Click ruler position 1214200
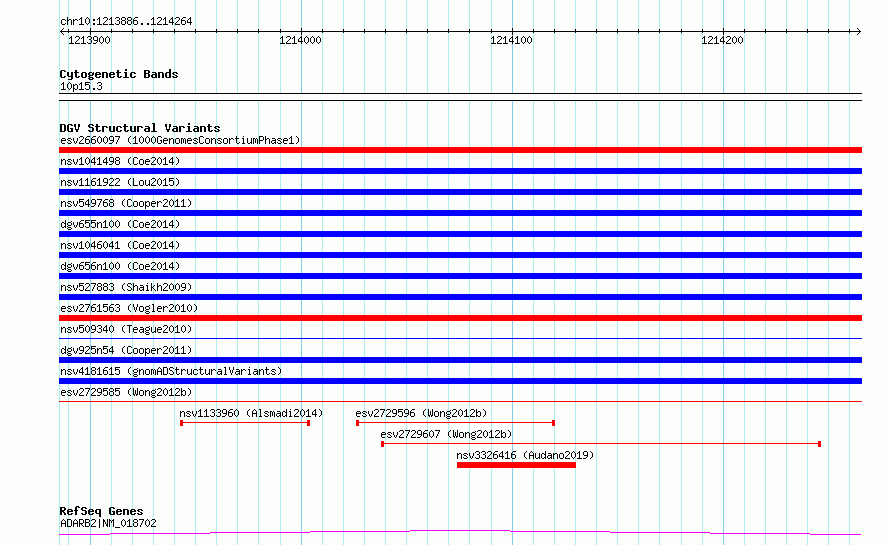Image resolution: width=890 pixels, height=545 pixels. (x=722, y=40)
